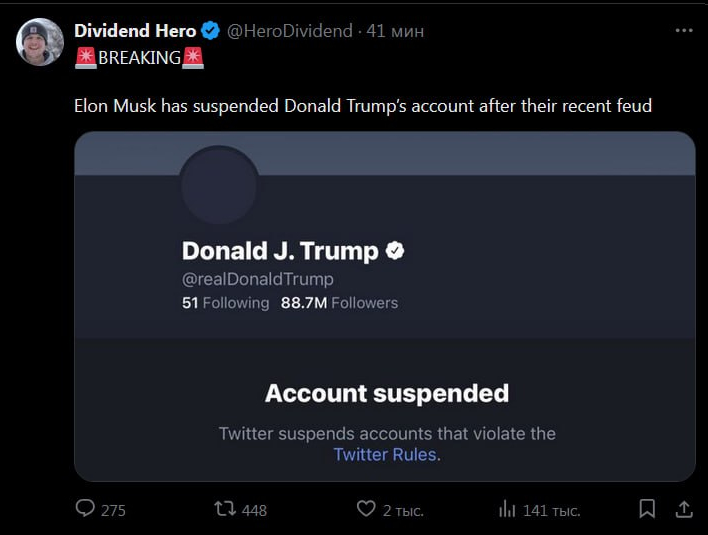Click the white verified badge beside Trump
This screenshot has height=535, width=708.
click(x=395, y=250)
